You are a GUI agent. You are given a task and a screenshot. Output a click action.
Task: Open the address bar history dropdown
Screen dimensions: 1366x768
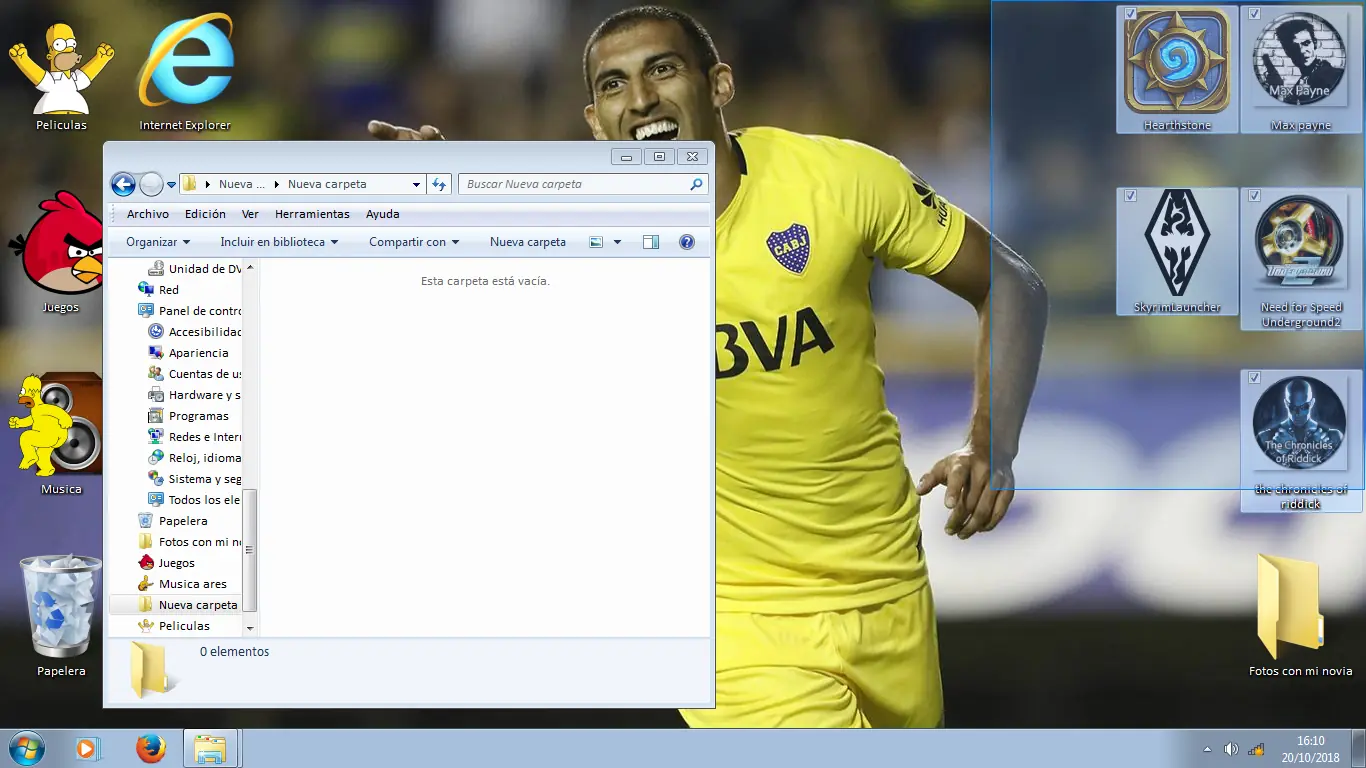[416, 184]
